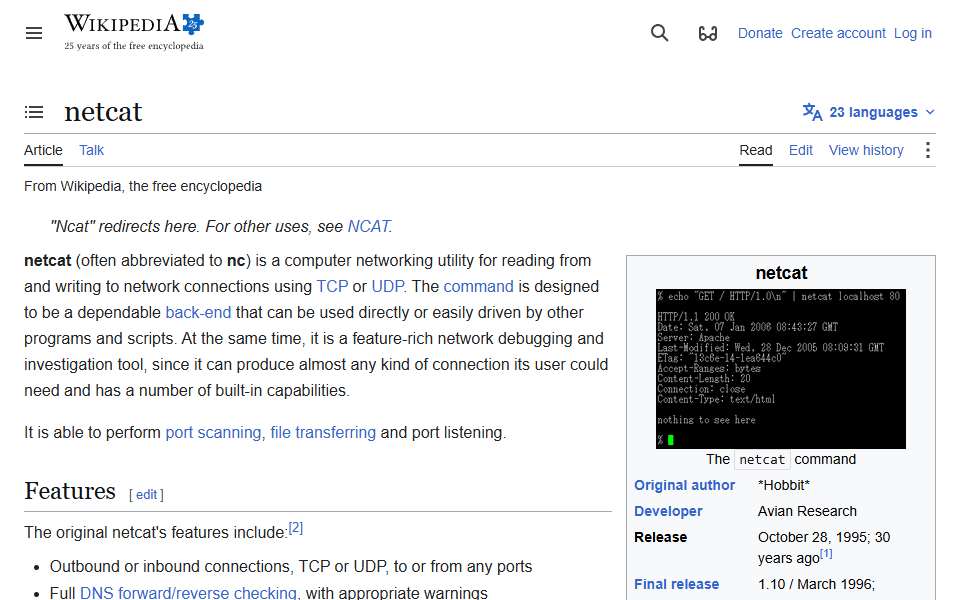This screenshot has height=600, width=960.
Task: Click reference [1] after years ago
Action: (x=826, y=554)
